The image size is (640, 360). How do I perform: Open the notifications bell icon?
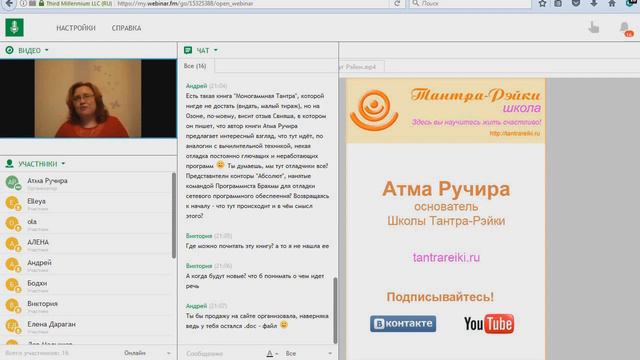[624, 28]
